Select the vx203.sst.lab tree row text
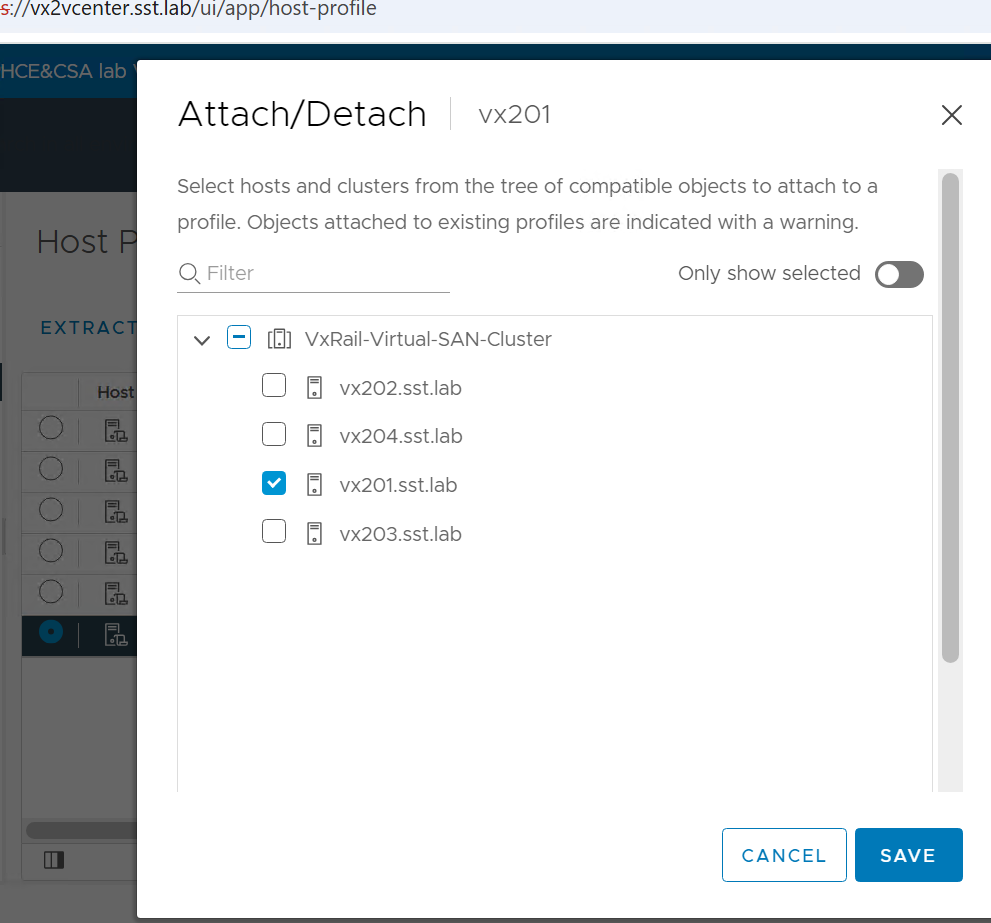991x923 pixels. (400, 534)
